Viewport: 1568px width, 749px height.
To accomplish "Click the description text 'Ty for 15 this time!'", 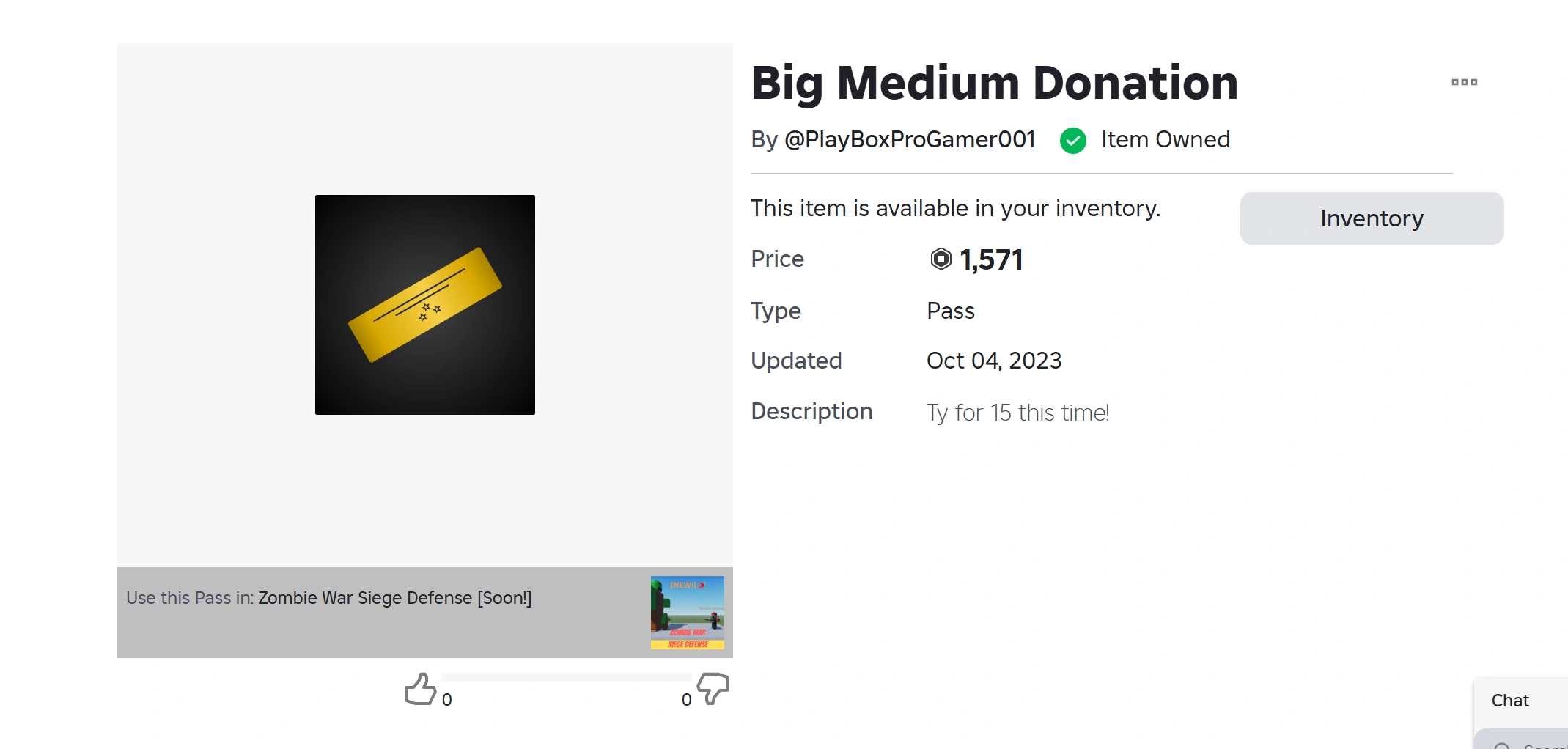I will pos(1017,413).
